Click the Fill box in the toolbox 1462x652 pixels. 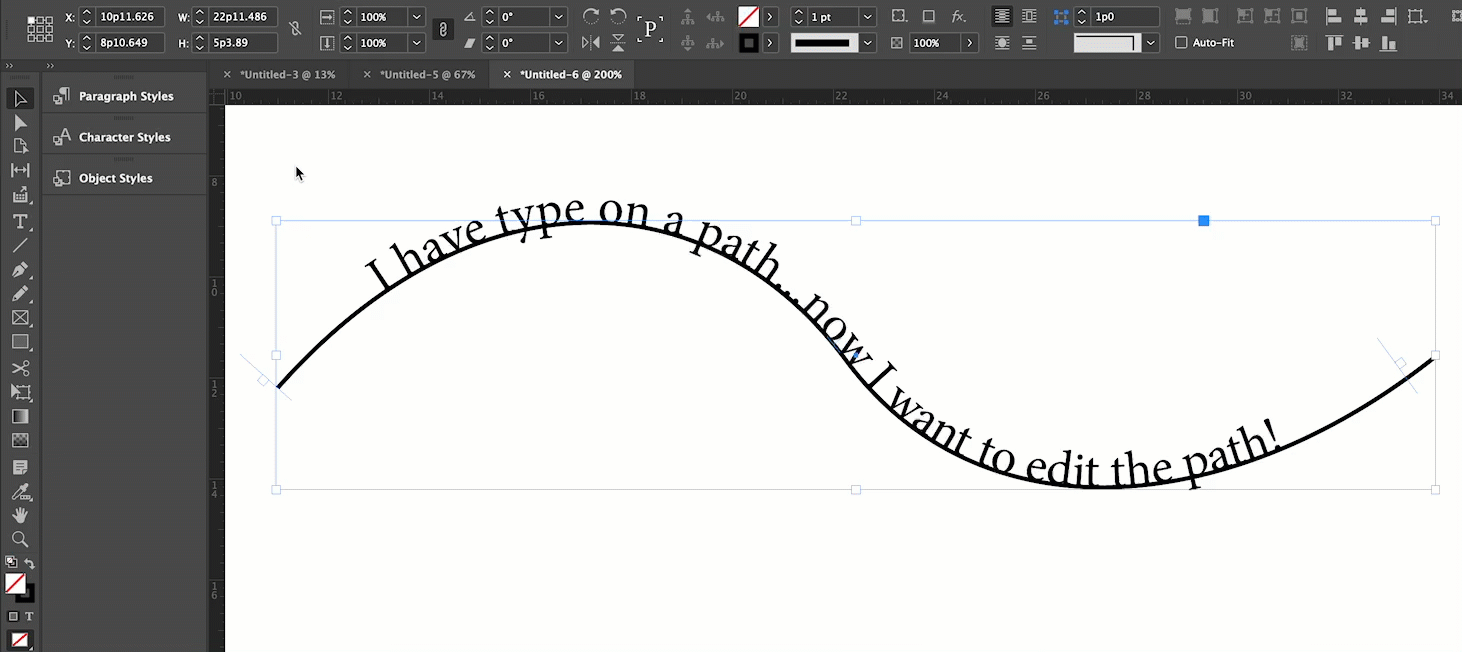tap(15, 583)
